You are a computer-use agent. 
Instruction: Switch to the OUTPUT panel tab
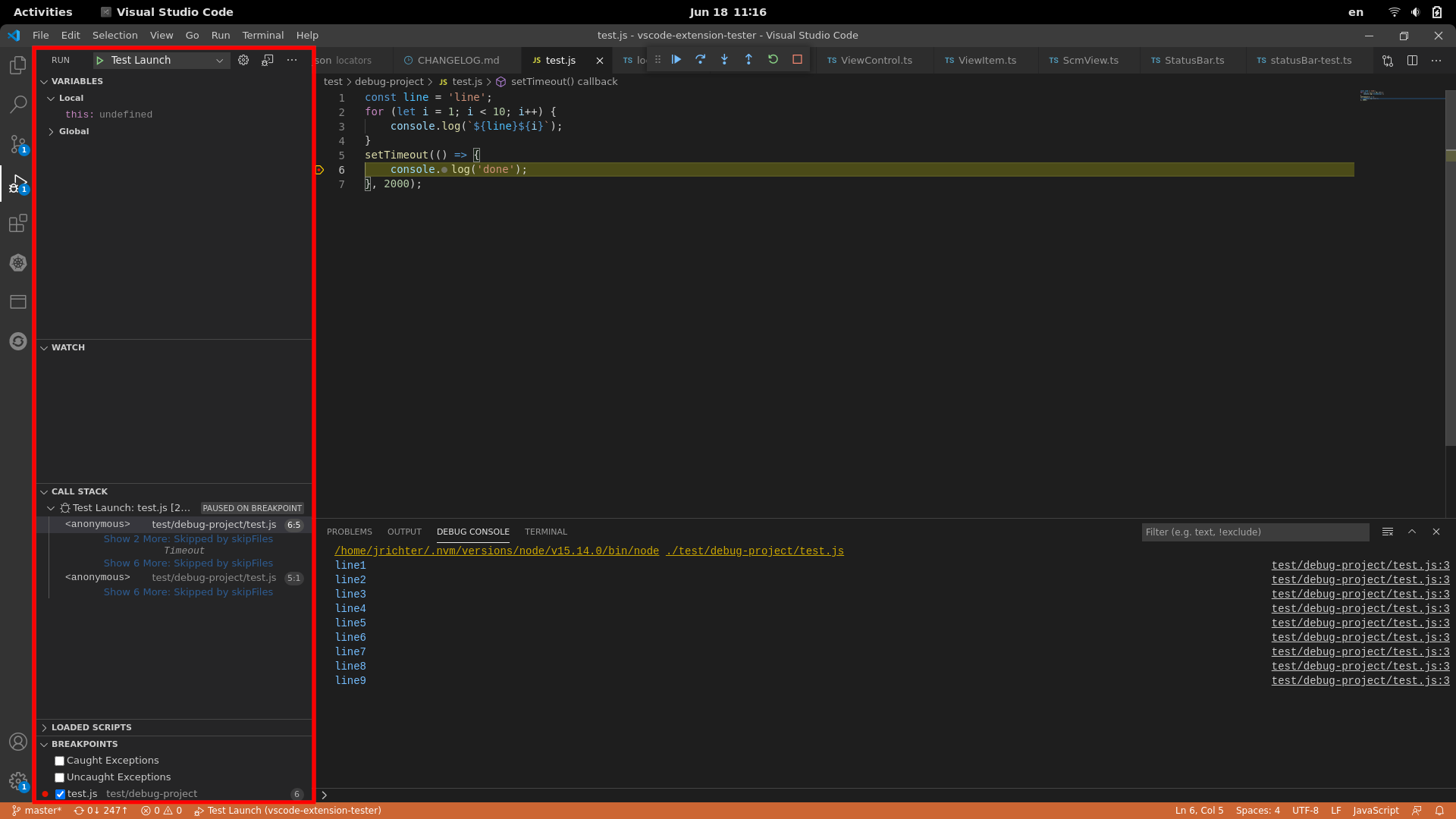pos(404,532)
